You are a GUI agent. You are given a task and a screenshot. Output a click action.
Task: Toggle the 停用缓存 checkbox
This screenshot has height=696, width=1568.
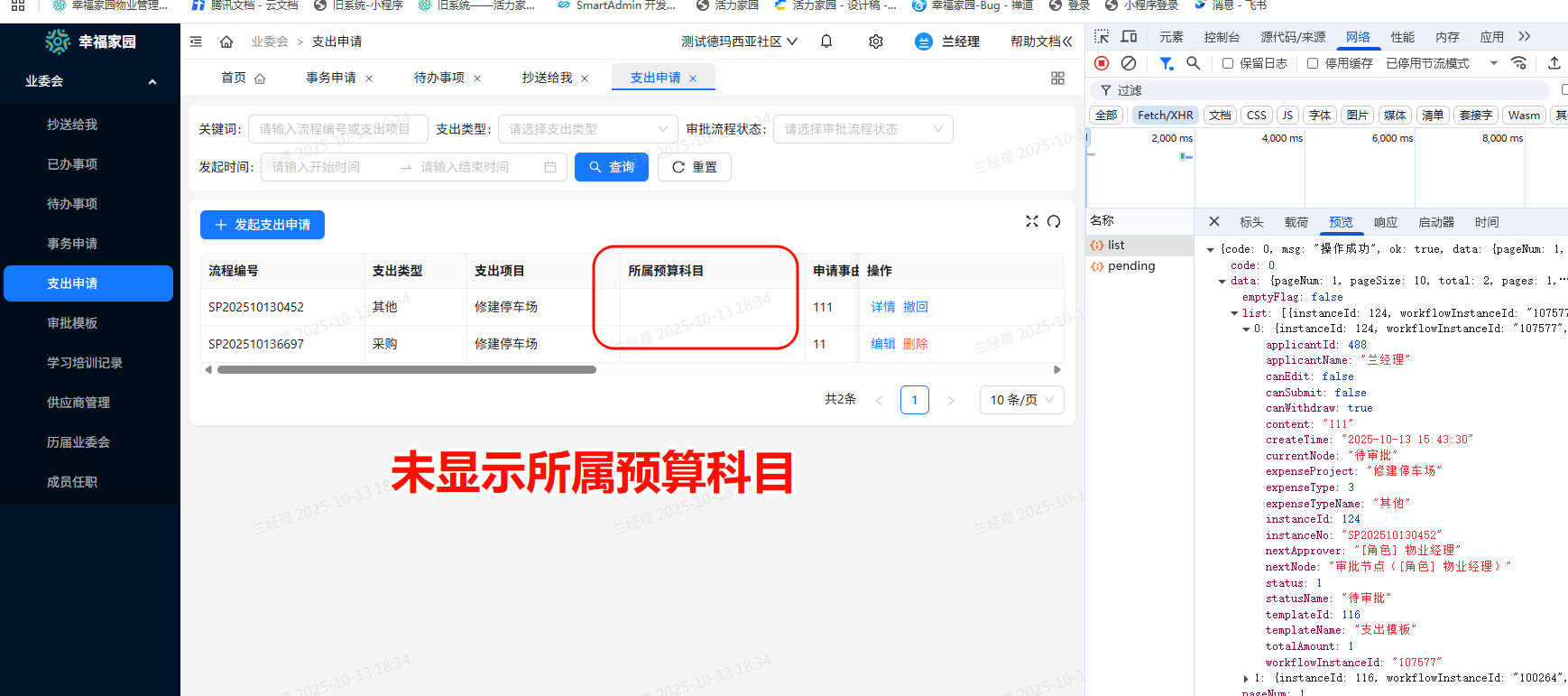(x=1313, y=63)
